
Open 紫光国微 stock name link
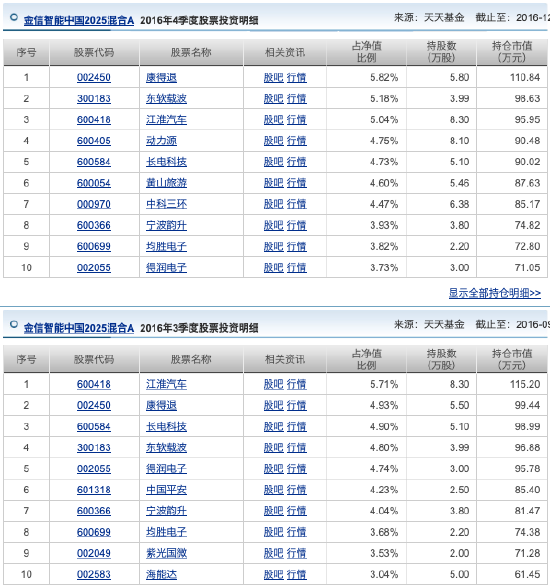(166, 553)
